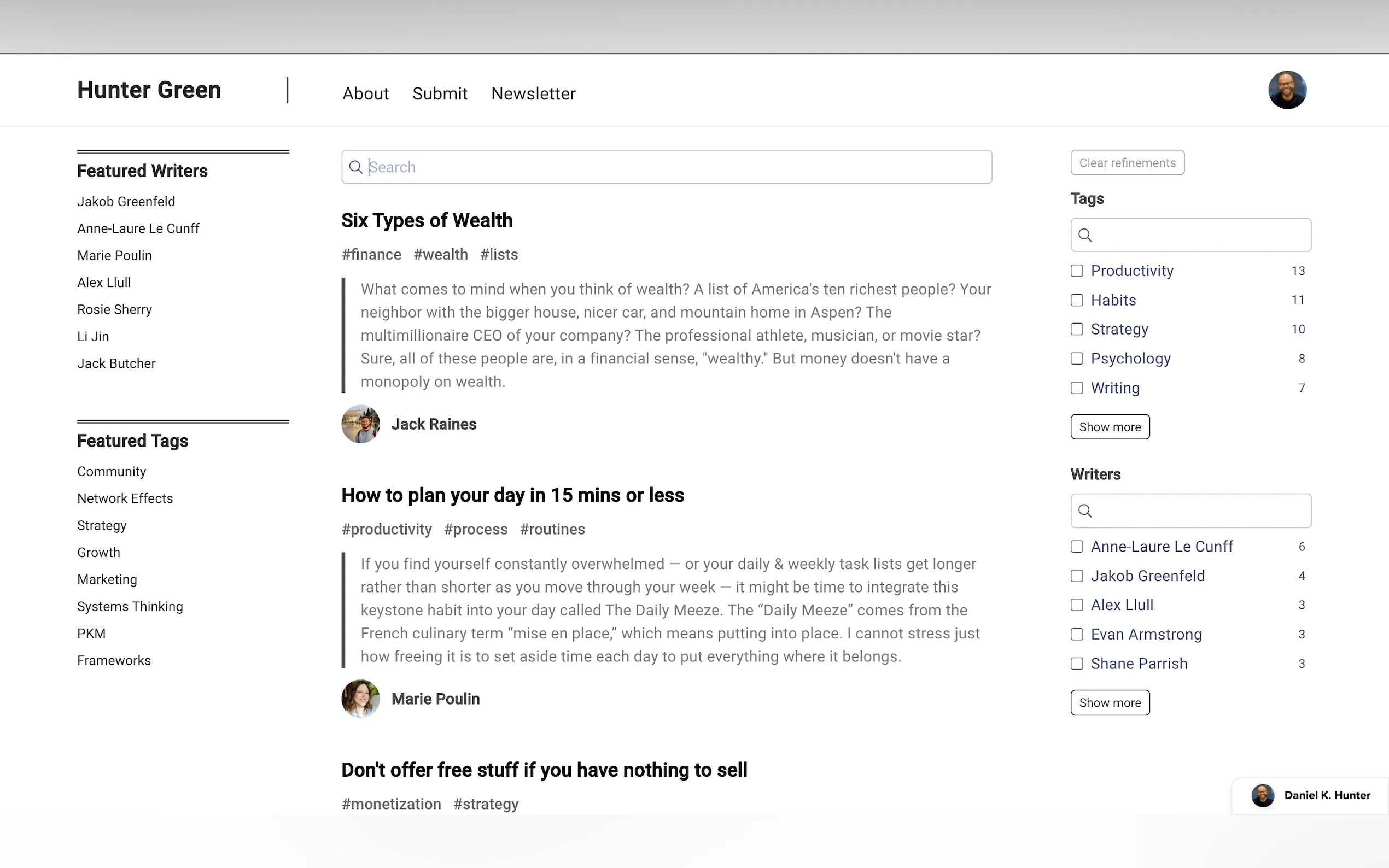The width and height of the screenshot is (1389, 868).
Task: Open Jack Raines author avatar
Action: tap(360, 424)
